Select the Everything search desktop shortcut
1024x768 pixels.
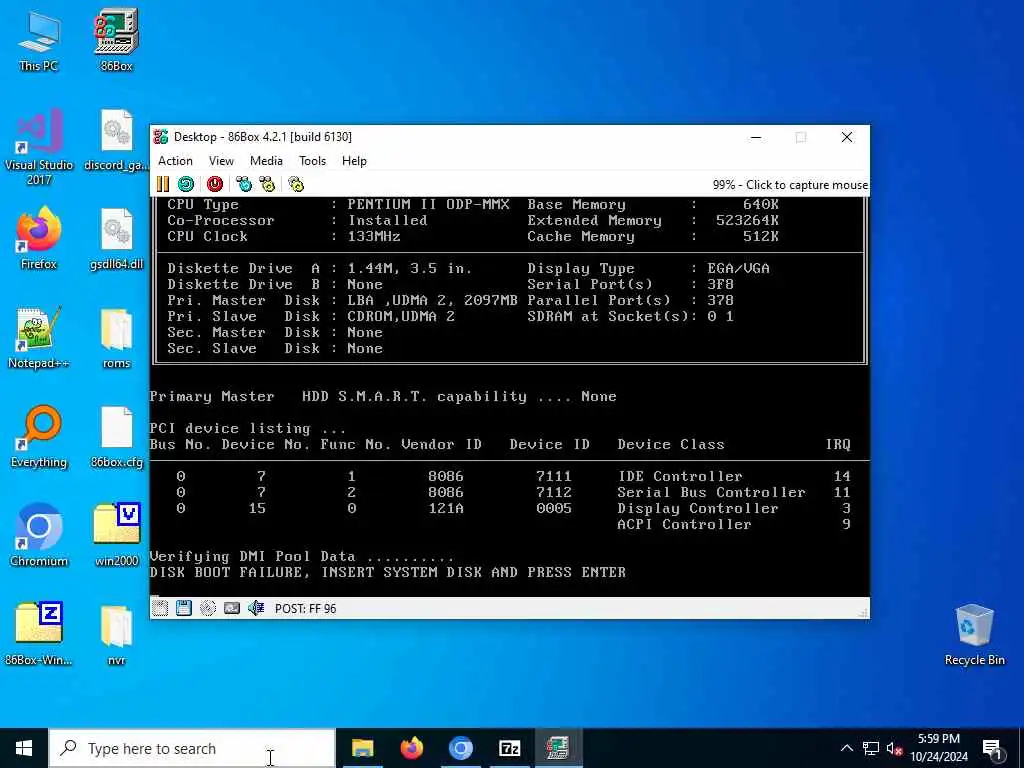[39, 437]
